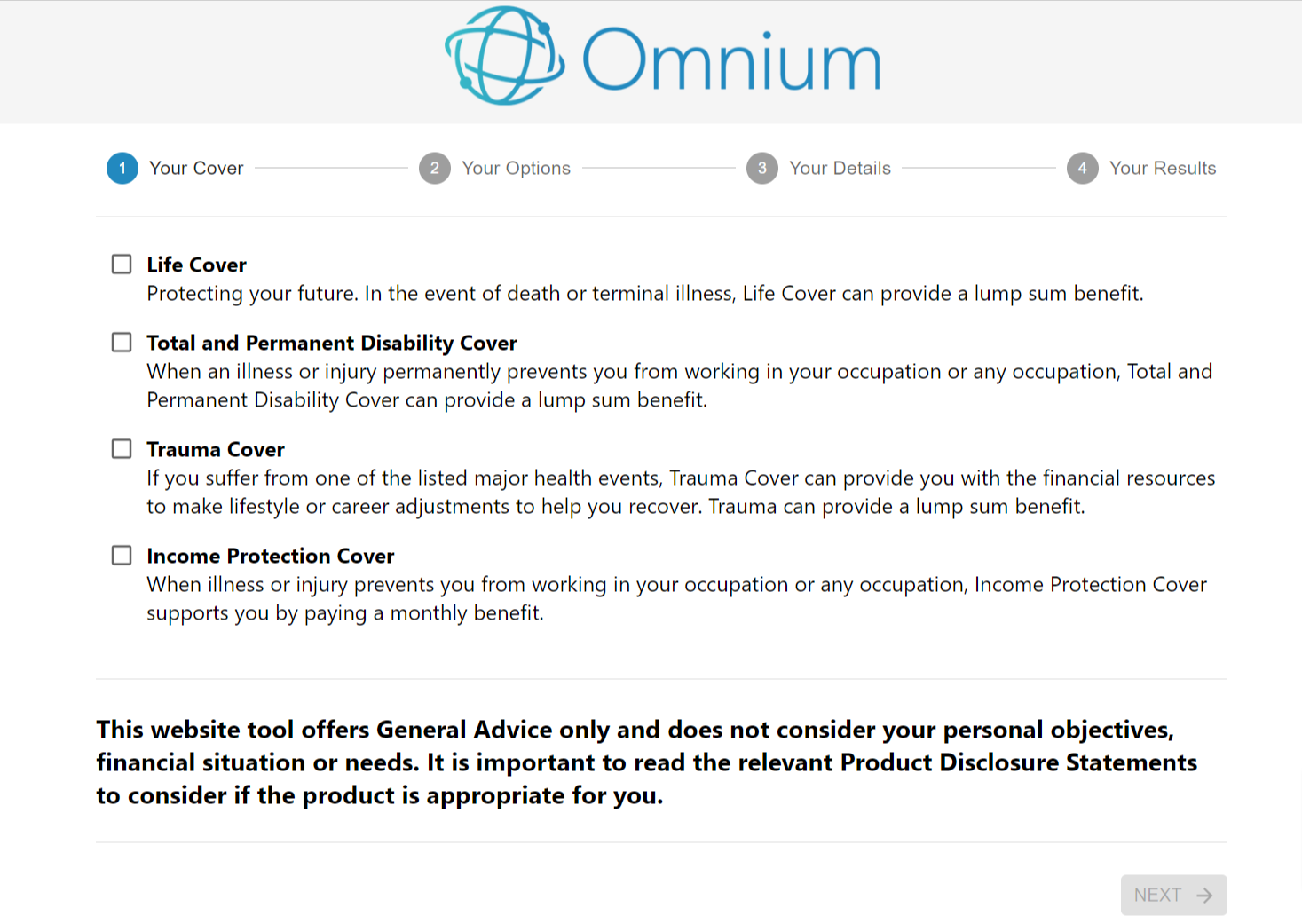Click the step 3 number circle
This screenshot has width=1302, height=924.
[762, 168]
